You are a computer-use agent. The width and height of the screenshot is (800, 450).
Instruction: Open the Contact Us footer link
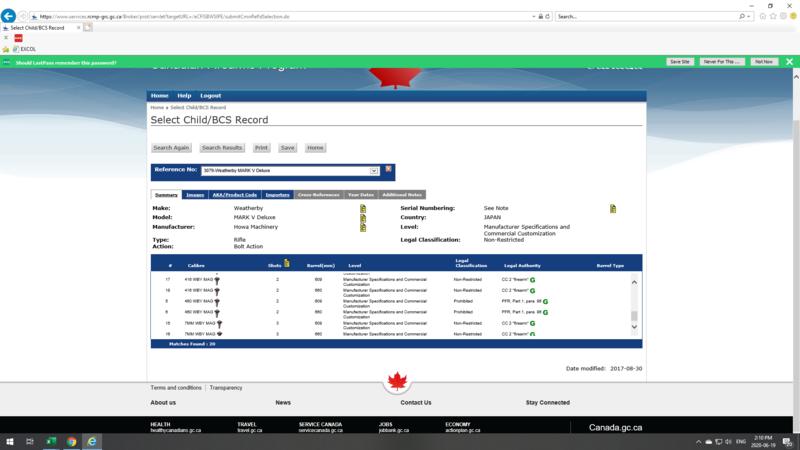point(416,403)
